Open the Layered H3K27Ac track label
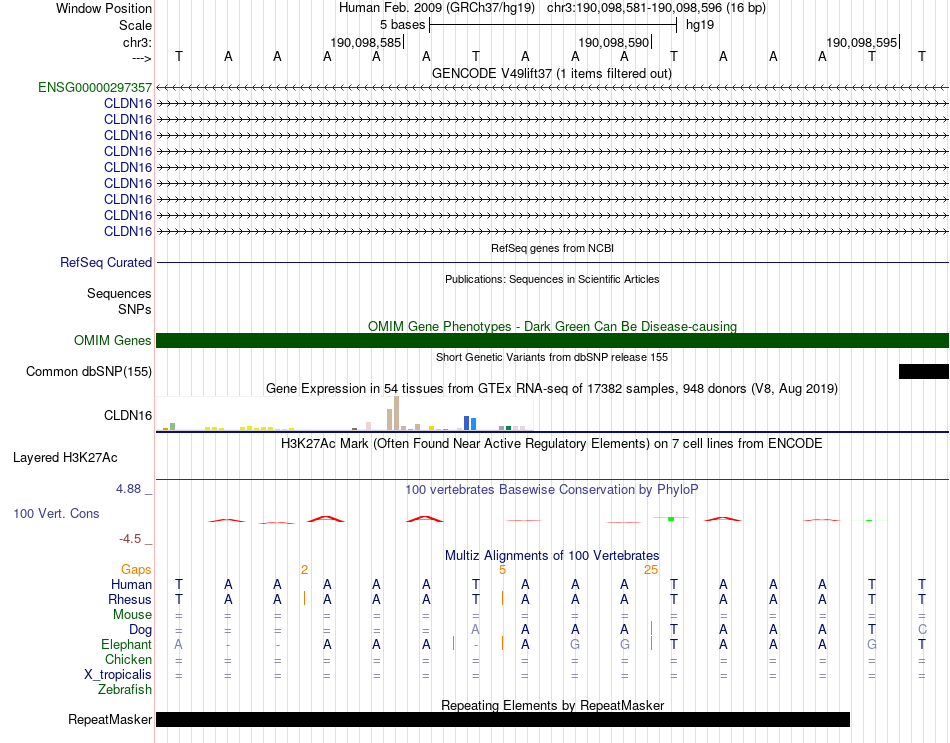 [x=65, y=458]
